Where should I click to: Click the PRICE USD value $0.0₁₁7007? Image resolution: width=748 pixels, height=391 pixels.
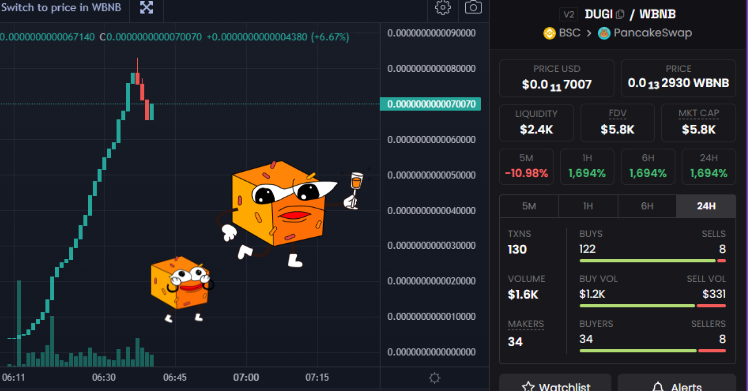click(557, 85)
